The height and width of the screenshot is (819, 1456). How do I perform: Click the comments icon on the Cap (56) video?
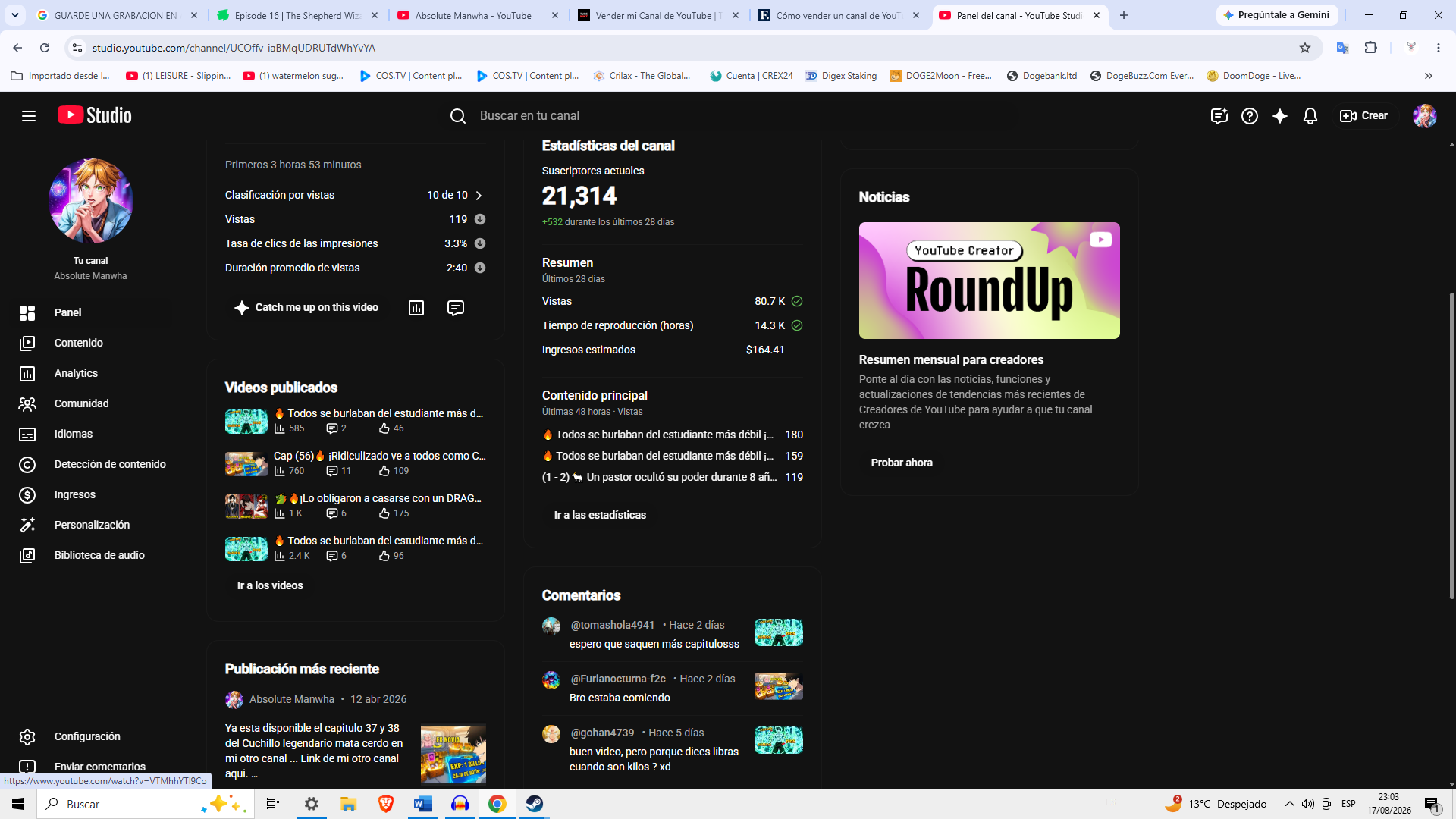point(331,471)
